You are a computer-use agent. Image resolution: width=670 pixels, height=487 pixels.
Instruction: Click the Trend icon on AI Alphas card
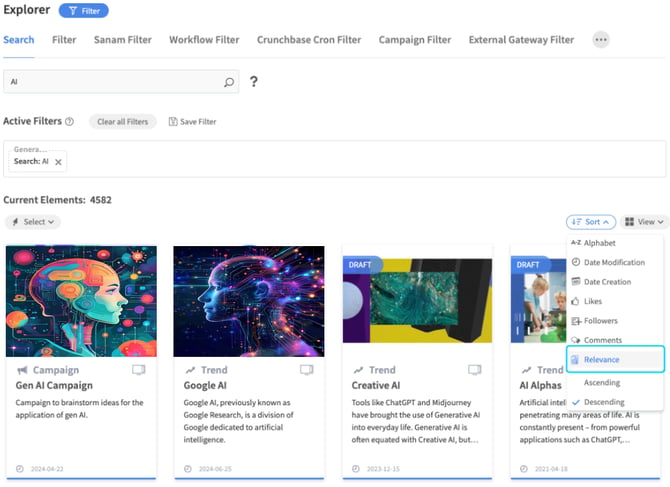click(x=526, y=370)
